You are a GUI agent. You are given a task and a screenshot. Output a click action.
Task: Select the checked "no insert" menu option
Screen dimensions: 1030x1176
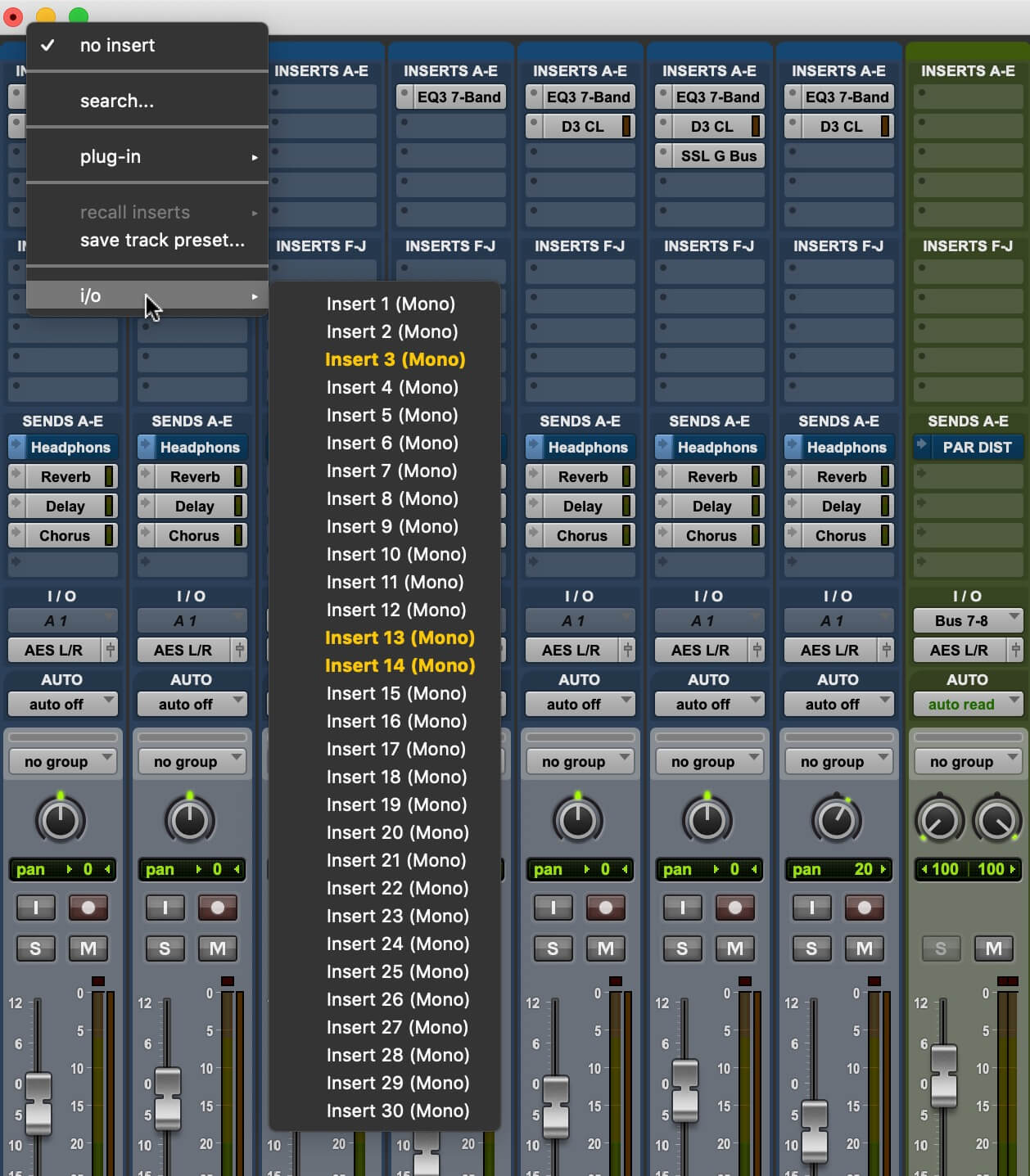147,45
